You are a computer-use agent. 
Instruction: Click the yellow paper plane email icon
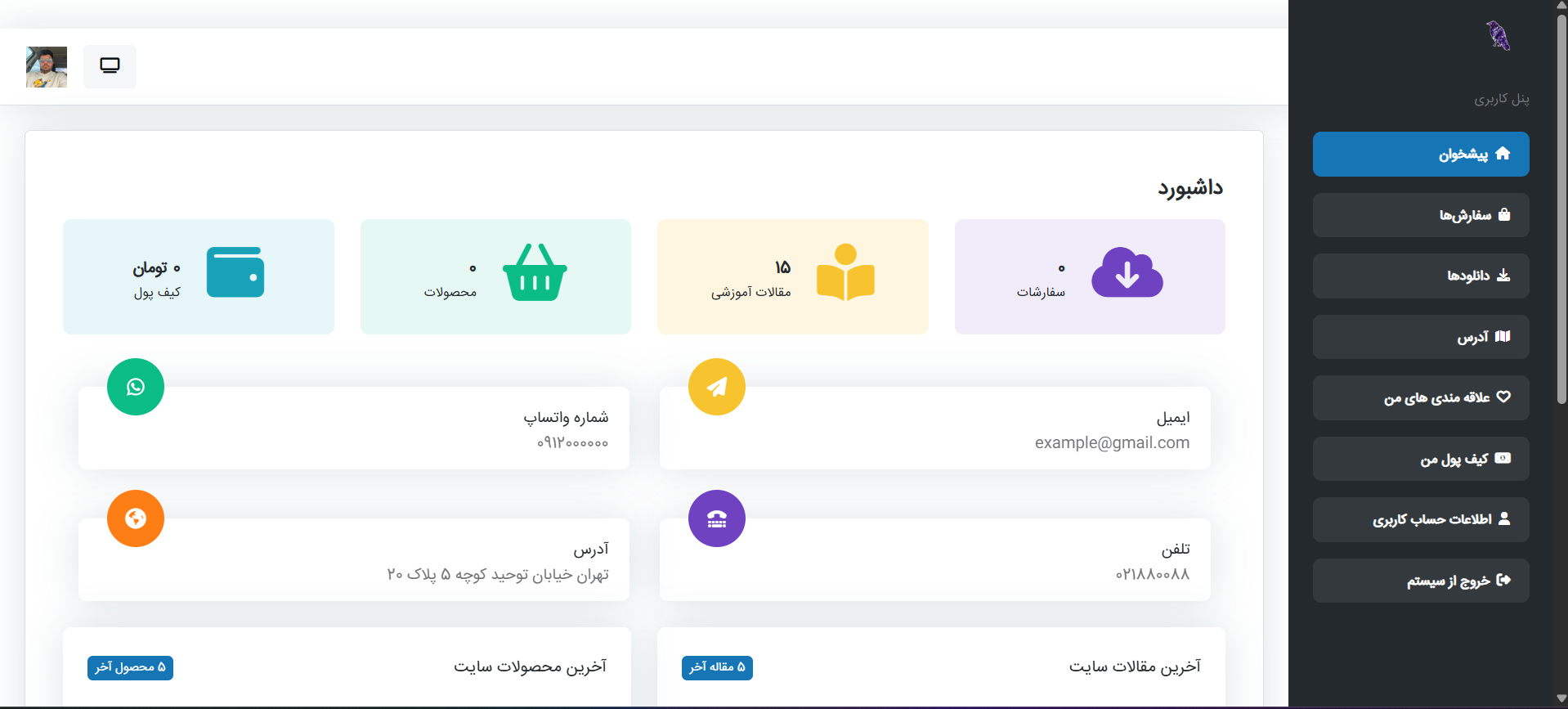[x=716, y=387]
